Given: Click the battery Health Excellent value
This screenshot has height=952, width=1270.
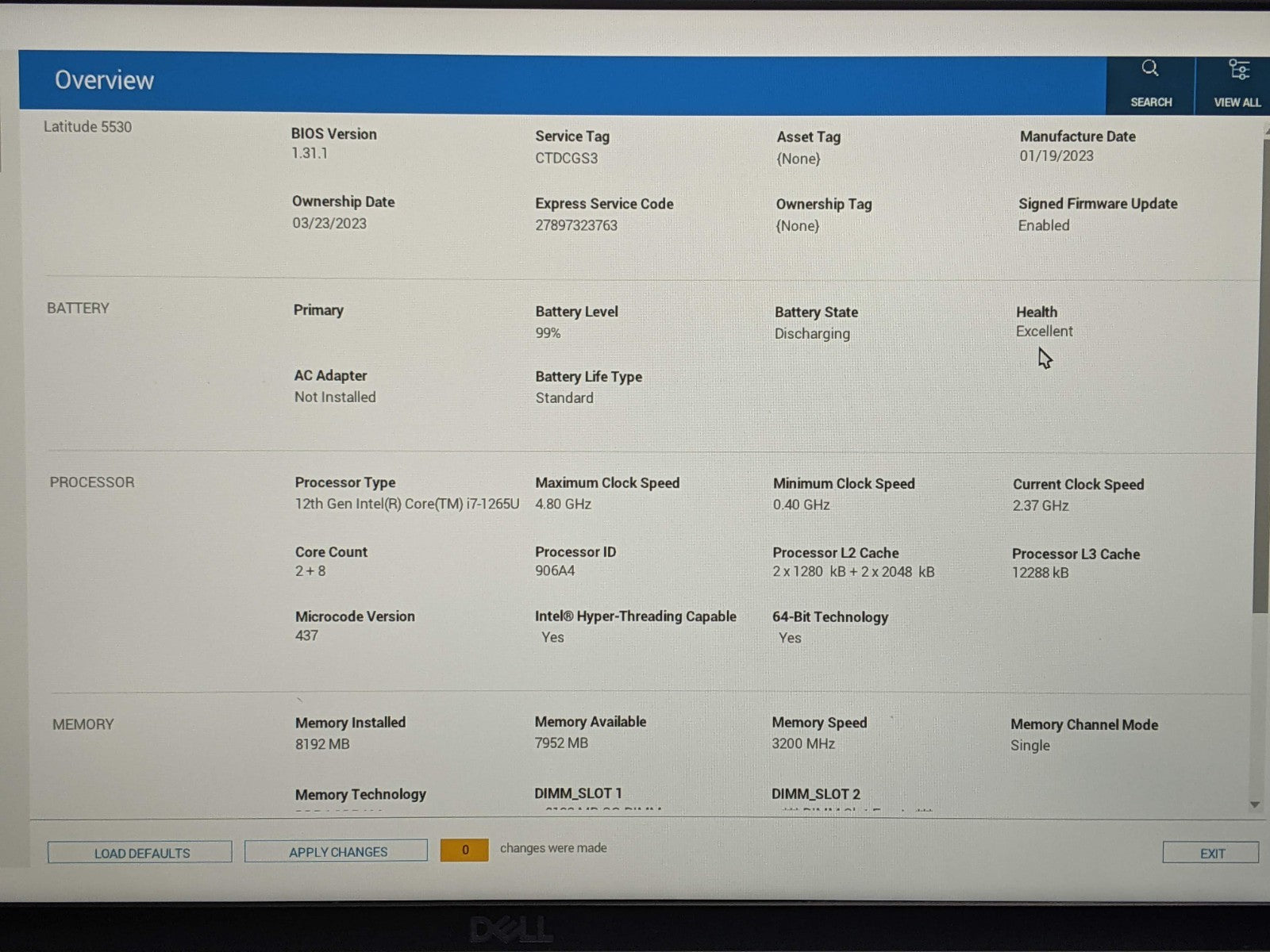Looking at the screenshot, I should pos(1044,332).
